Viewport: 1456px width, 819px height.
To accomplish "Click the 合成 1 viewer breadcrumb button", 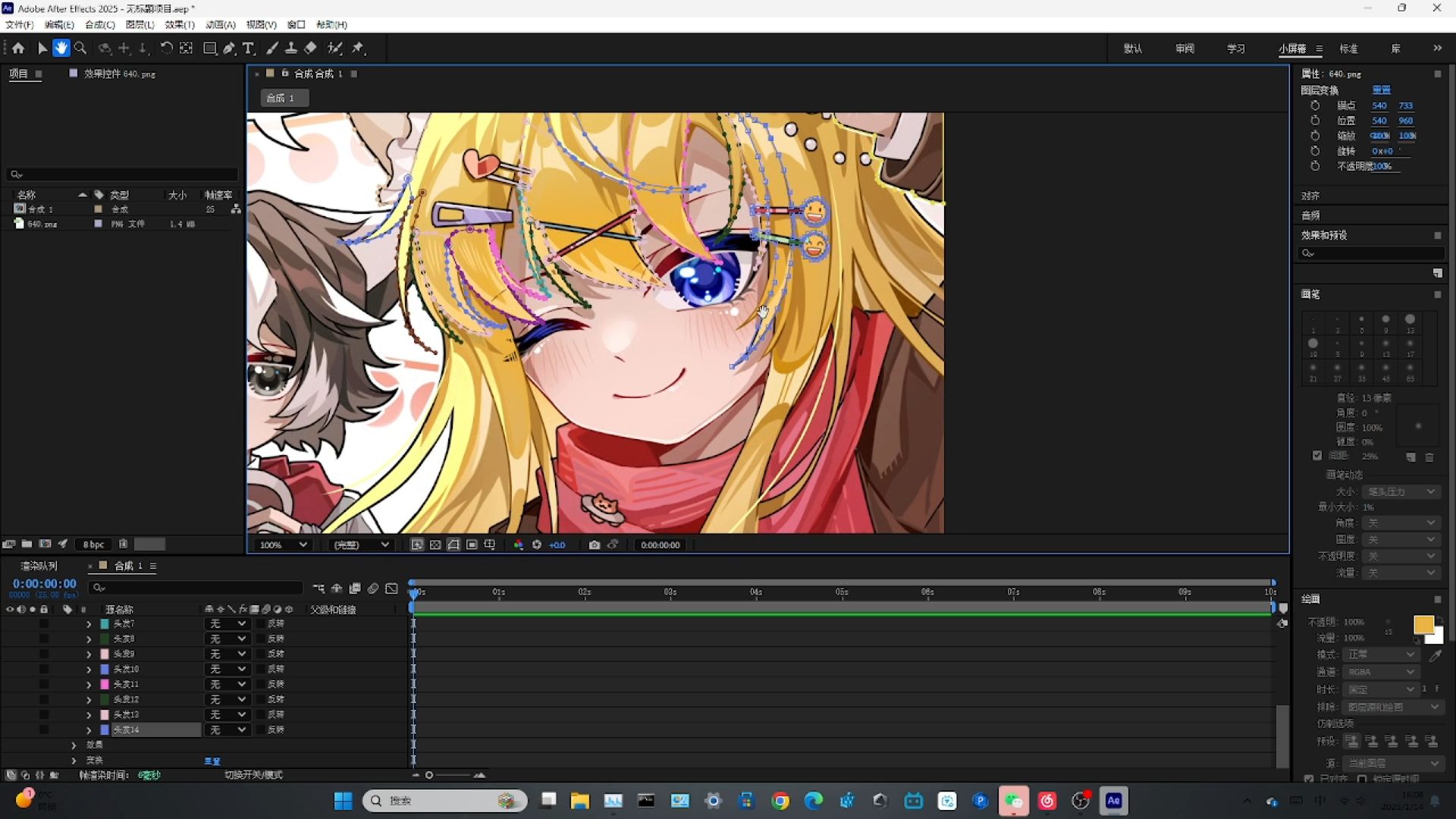I will (x=284, y=98).
